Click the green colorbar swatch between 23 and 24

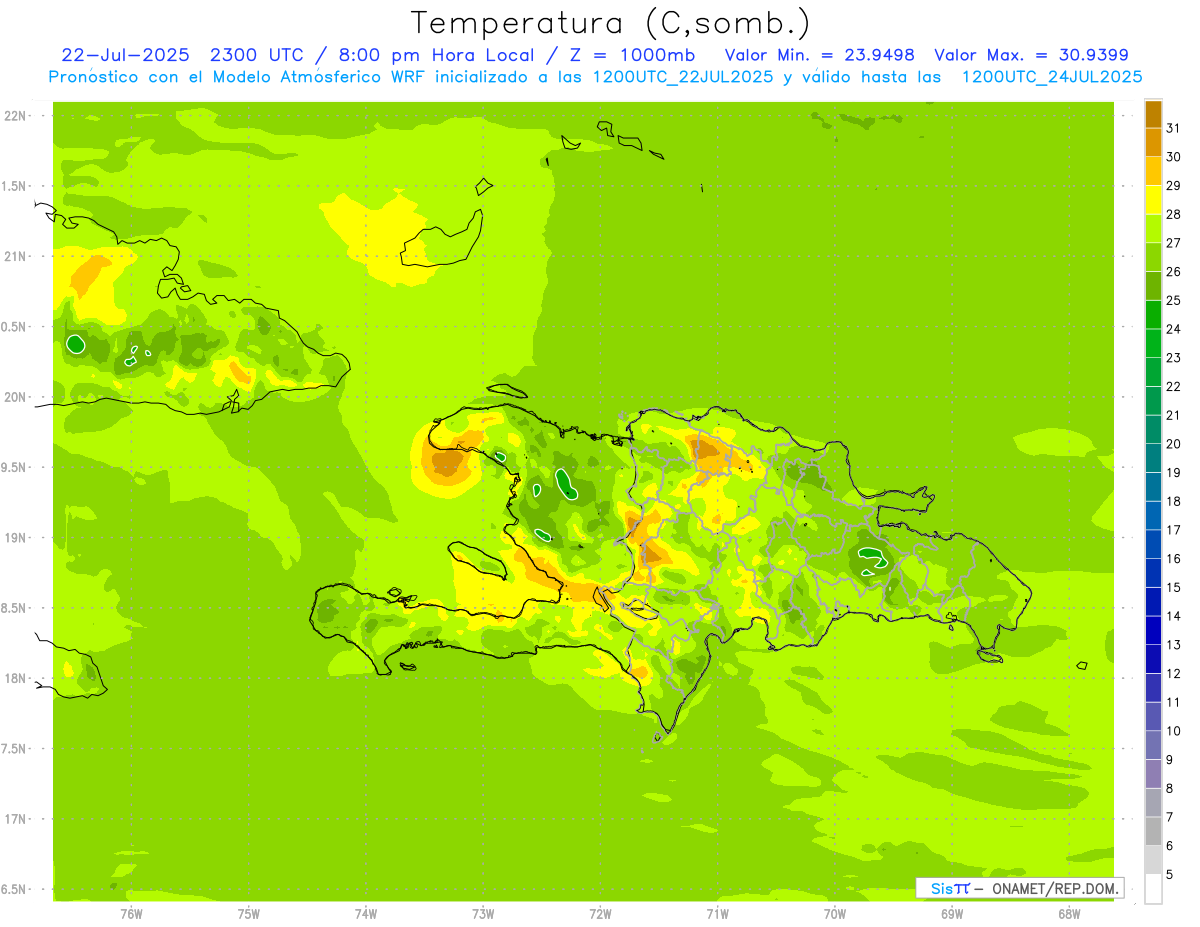1153,344
